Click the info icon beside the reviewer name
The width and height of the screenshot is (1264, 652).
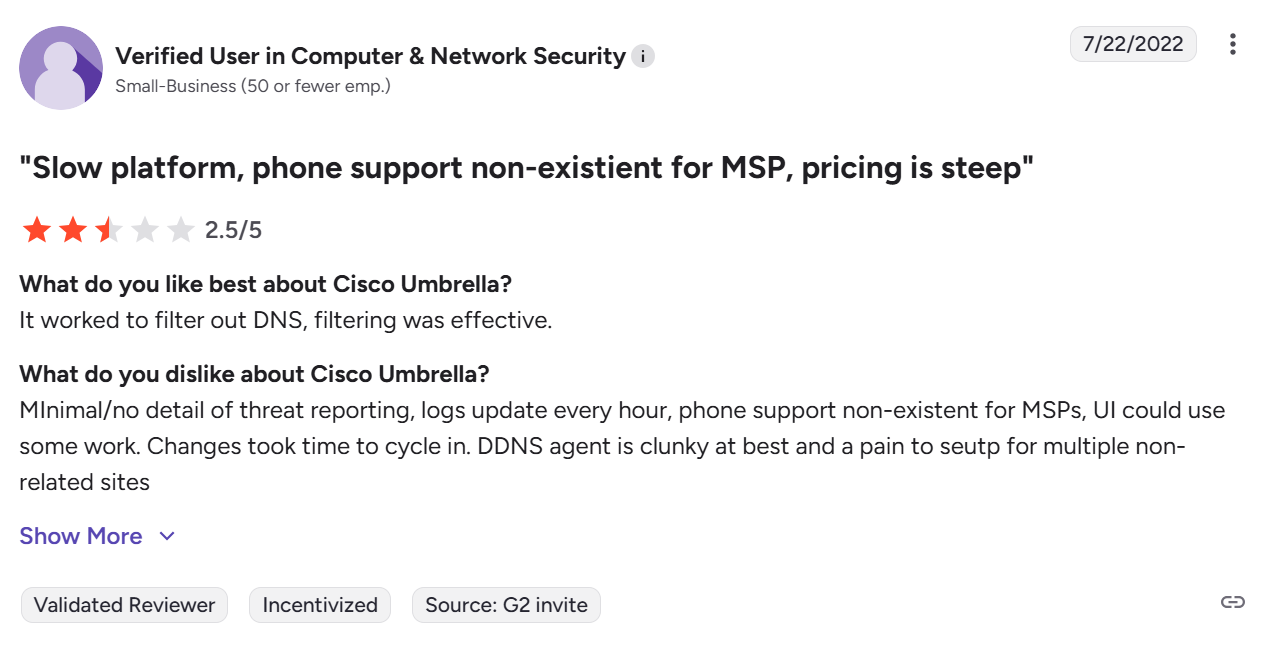click(643, 56)
